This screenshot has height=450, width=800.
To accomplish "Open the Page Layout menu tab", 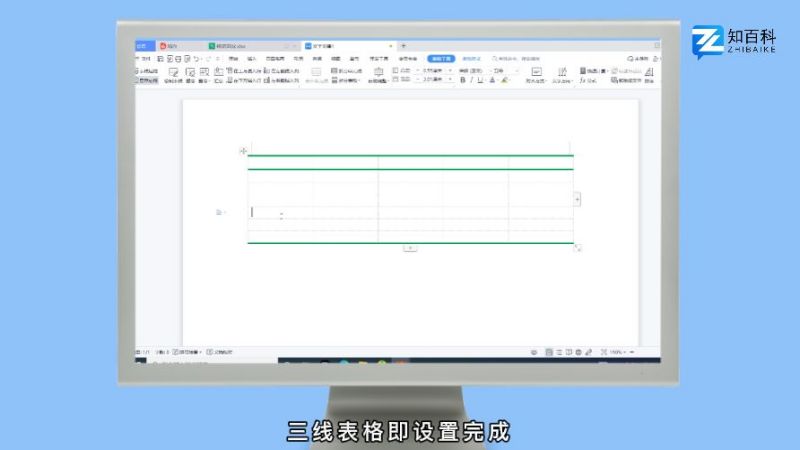I will [x=275, y=59].
